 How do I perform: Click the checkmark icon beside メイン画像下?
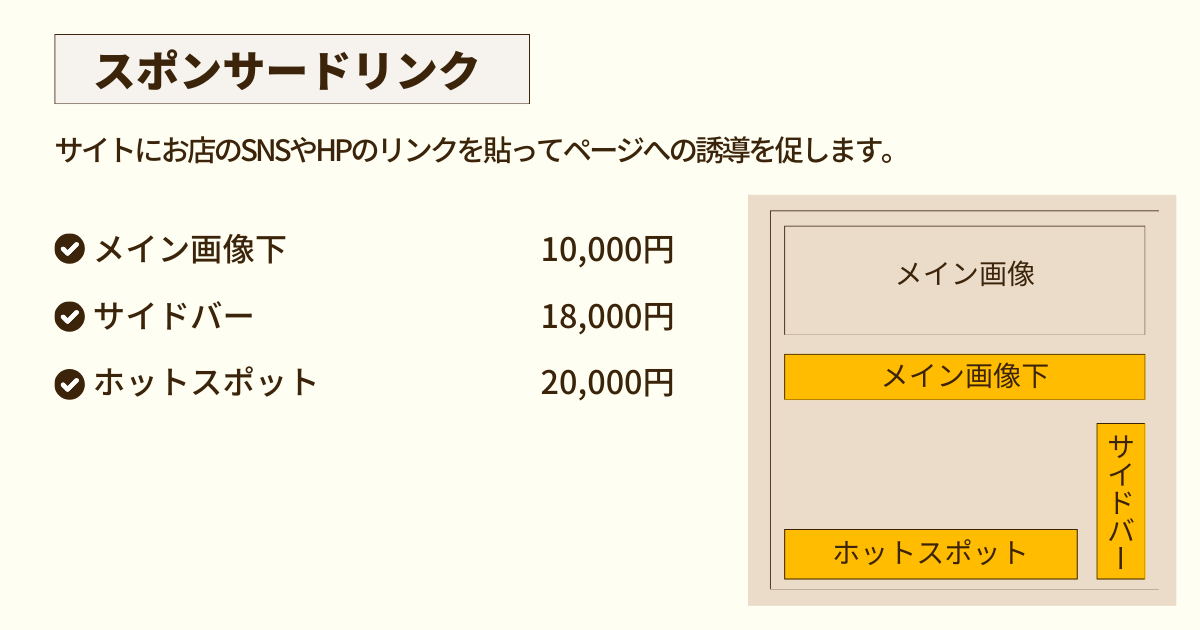pyautogui.click(x=68, y=249)
